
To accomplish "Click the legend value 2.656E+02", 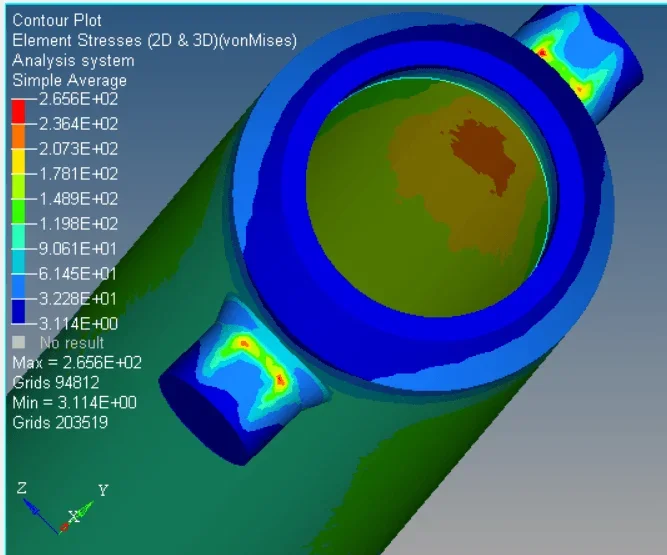I will tap(79, 99).
